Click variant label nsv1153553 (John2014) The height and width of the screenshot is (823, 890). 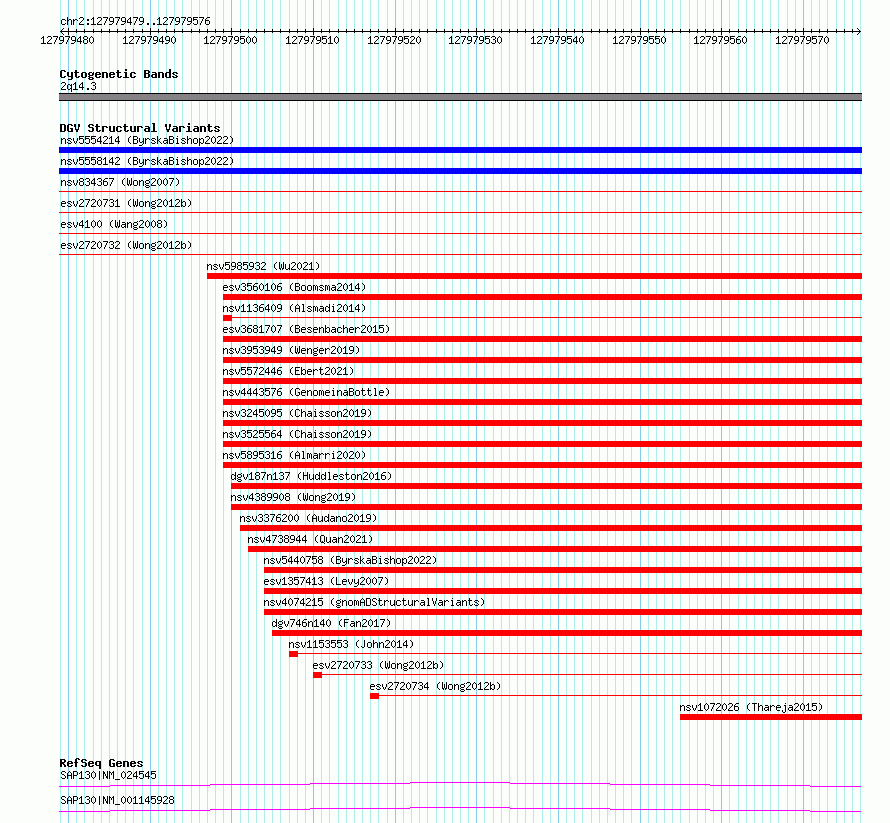pyautogui.click(x=351, y=644)
